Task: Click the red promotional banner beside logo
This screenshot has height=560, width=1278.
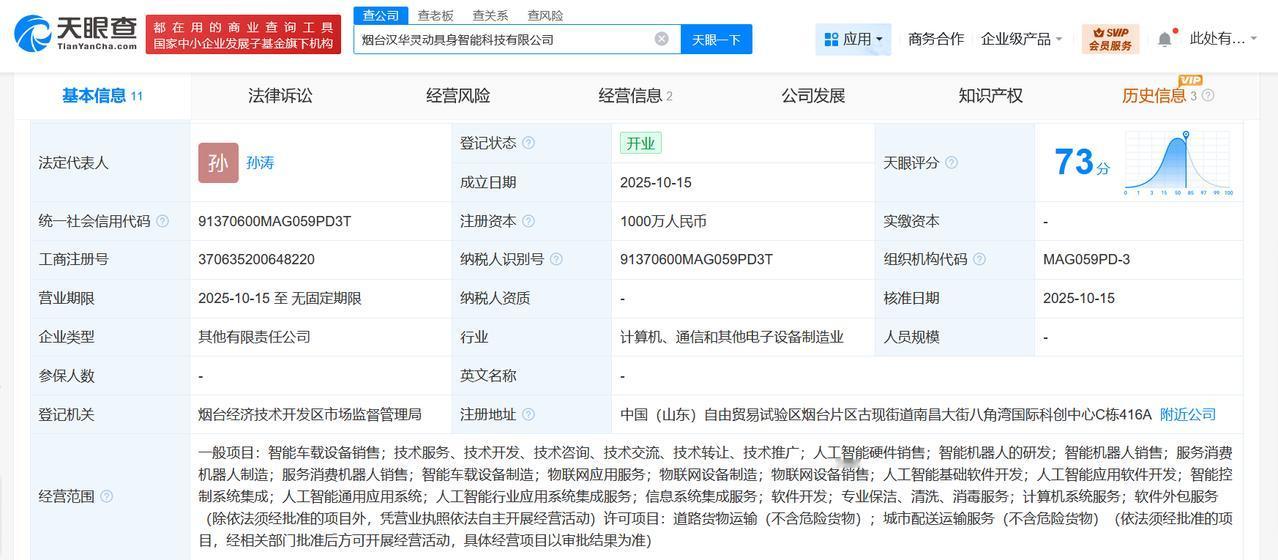Action: click(x=243, y=34)
